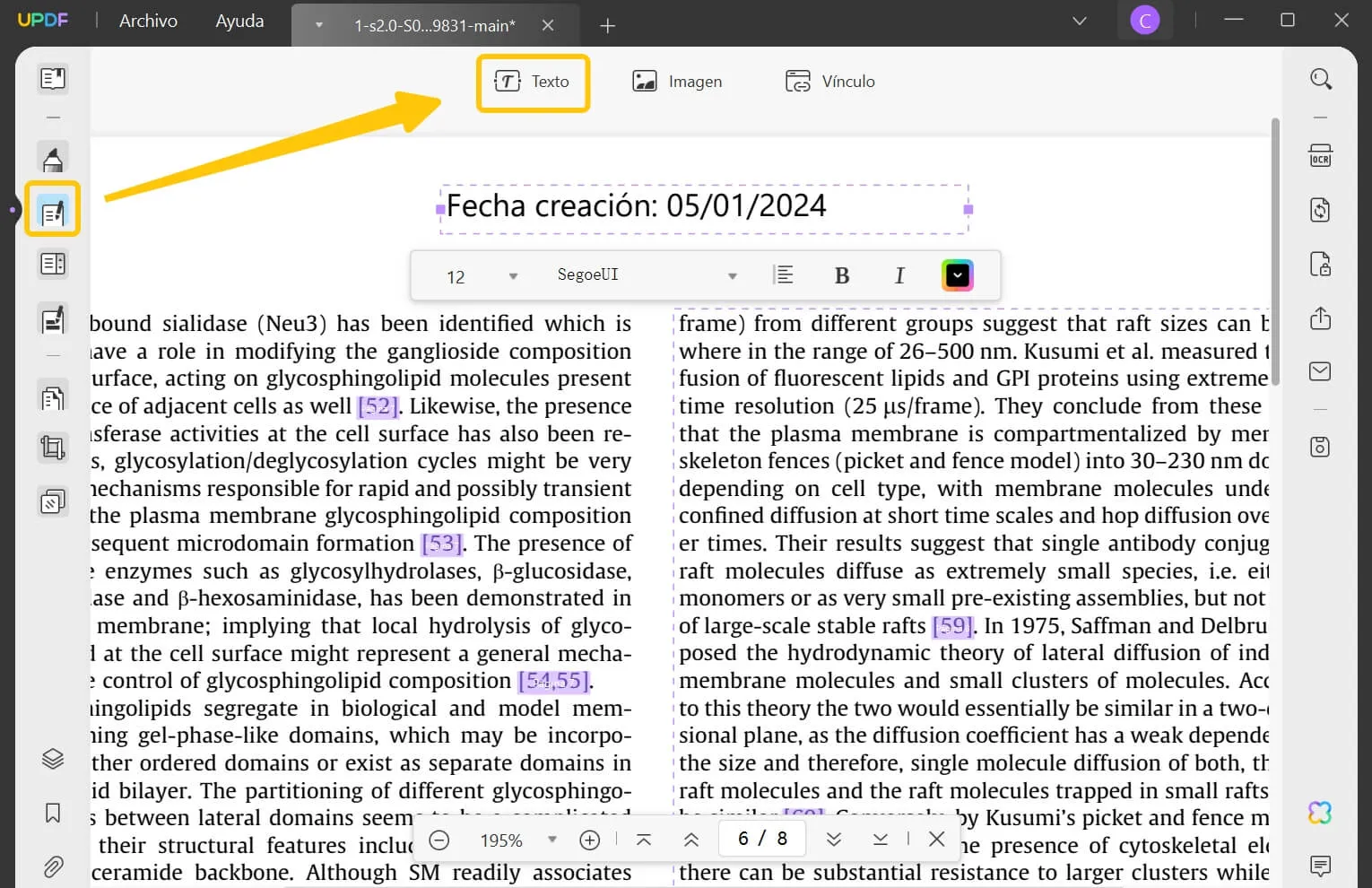Click the Imagen add image button
Viewport: 1372px width, 888px height.
(x=677, y=82)
